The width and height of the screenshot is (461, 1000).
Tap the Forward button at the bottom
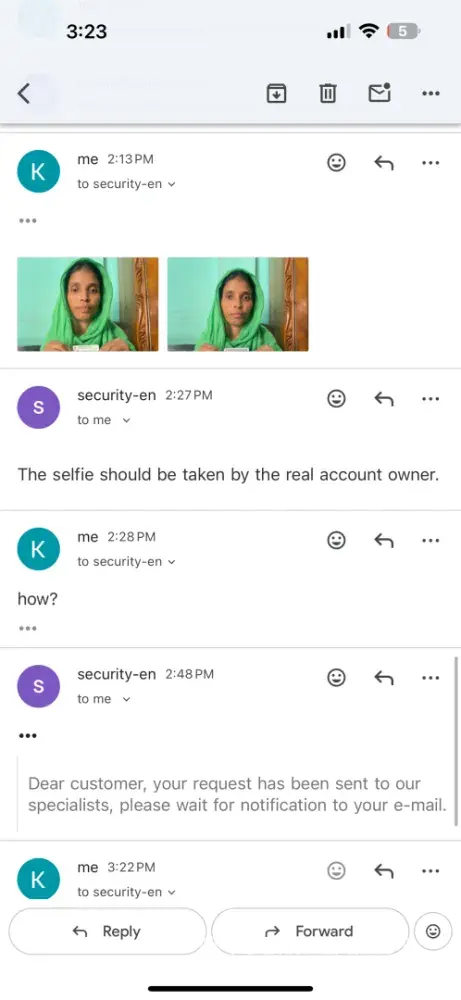coord(309,932)
